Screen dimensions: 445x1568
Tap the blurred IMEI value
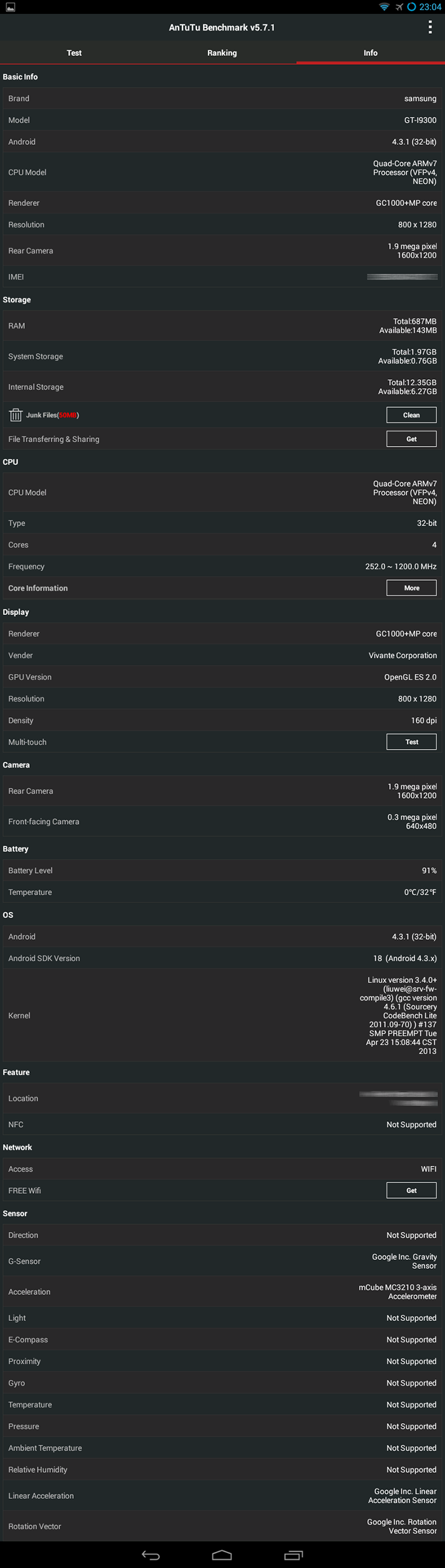402,277
